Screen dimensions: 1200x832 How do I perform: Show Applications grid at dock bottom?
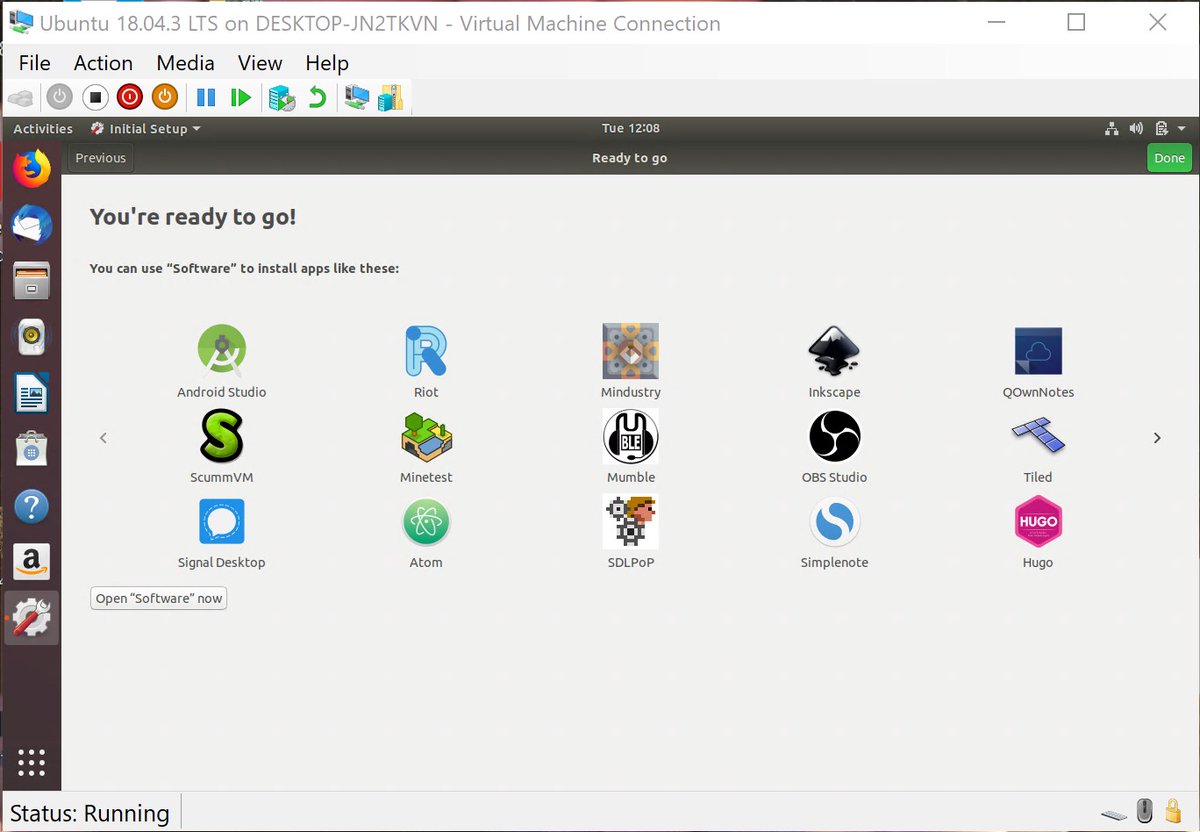click(31, 762)
